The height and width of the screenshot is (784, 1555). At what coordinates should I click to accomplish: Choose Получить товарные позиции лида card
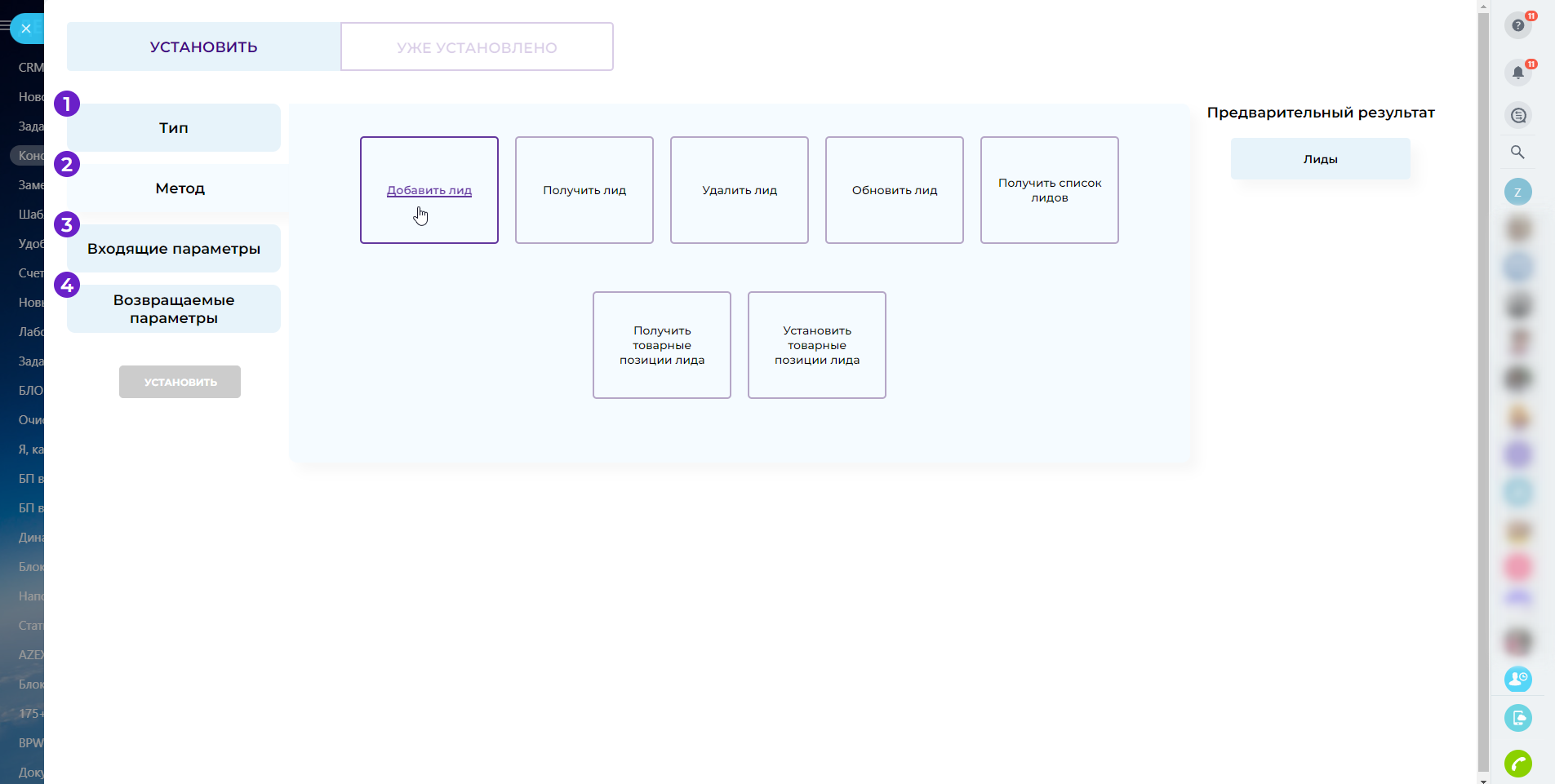(x=662, y=345)
